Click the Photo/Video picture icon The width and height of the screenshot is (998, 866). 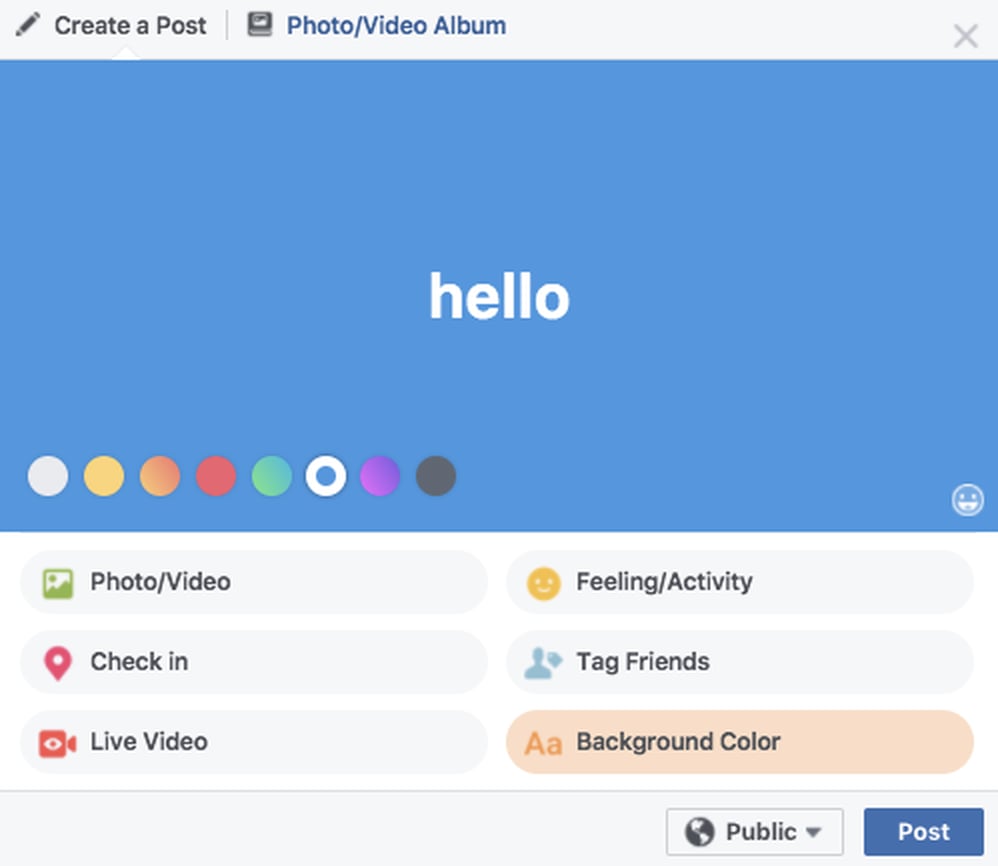click(59, 581)
